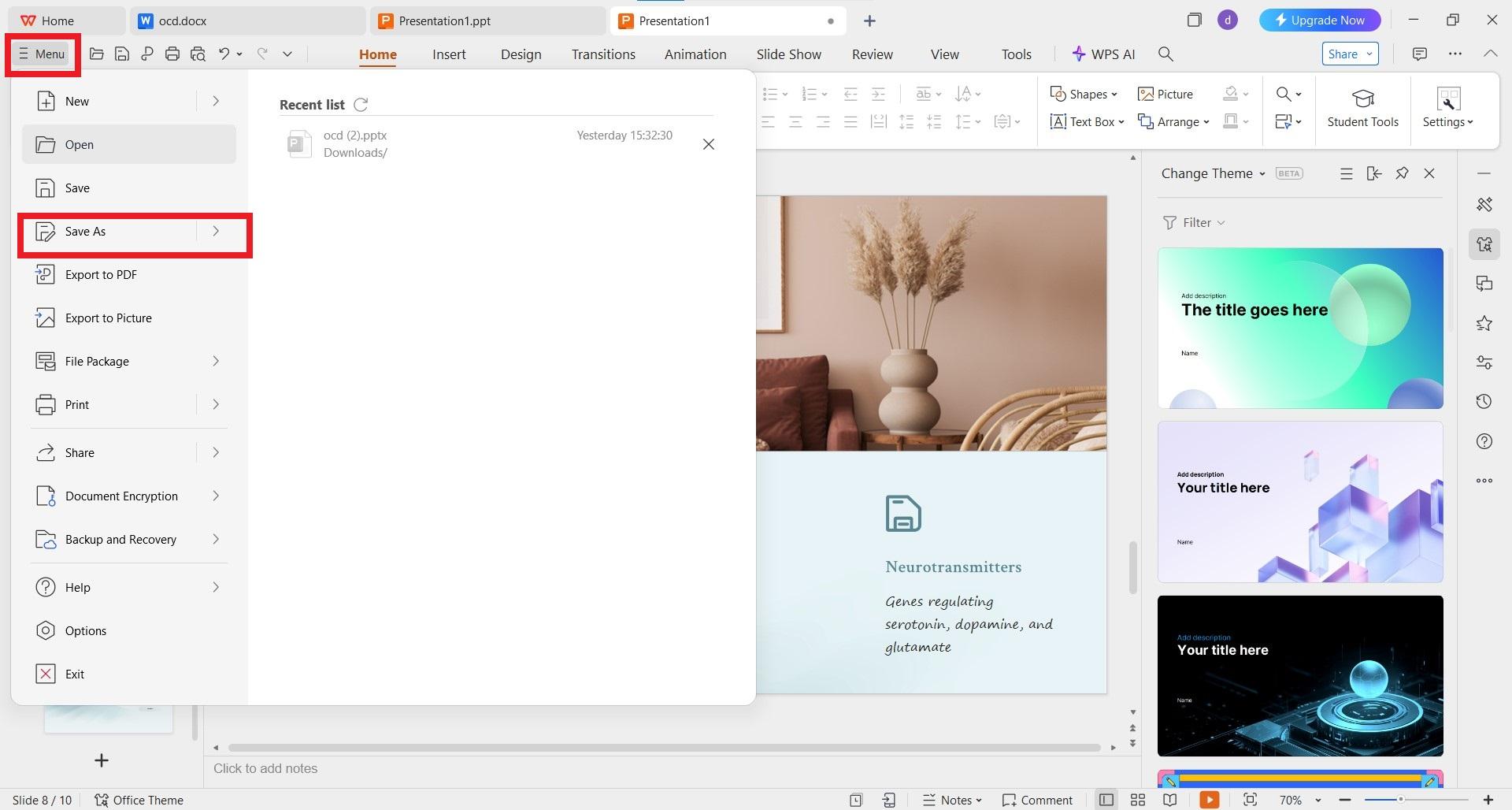This screenshot has width=1512, height=810.
Task: Expand the Document Encryption submenu arrow
Action: pyautogui.click(x=216, y=496)
